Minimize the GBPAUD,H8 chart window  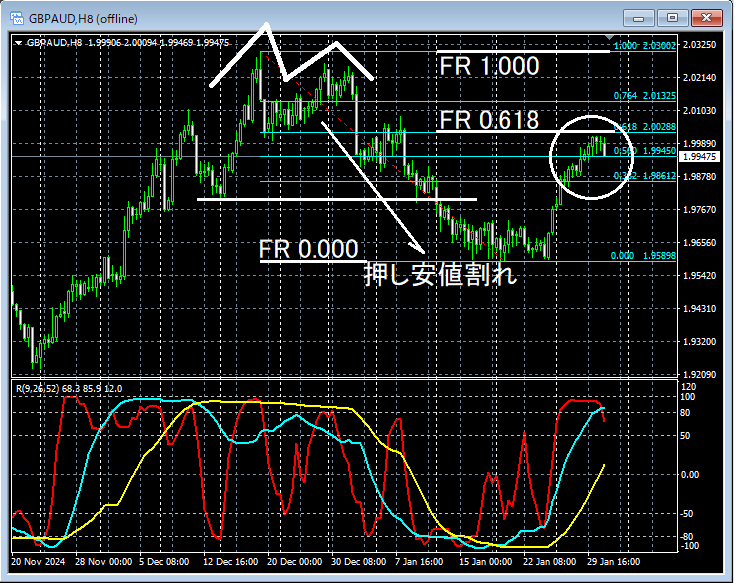(x=638, y=18)
